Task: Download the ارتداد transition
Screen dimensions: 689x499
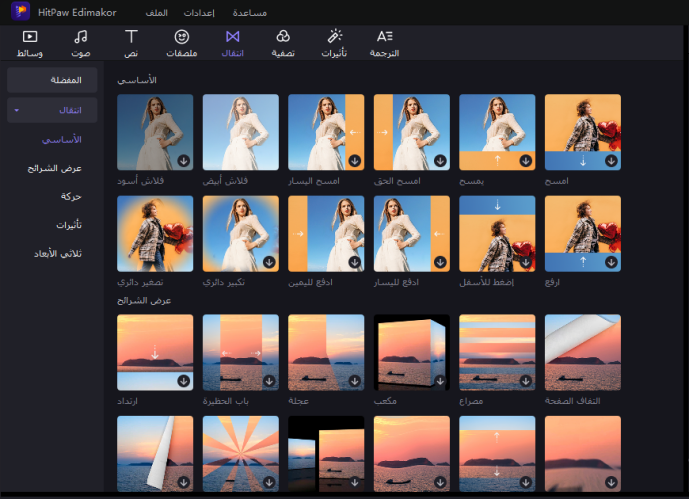Action: click(x=184, y=381)
